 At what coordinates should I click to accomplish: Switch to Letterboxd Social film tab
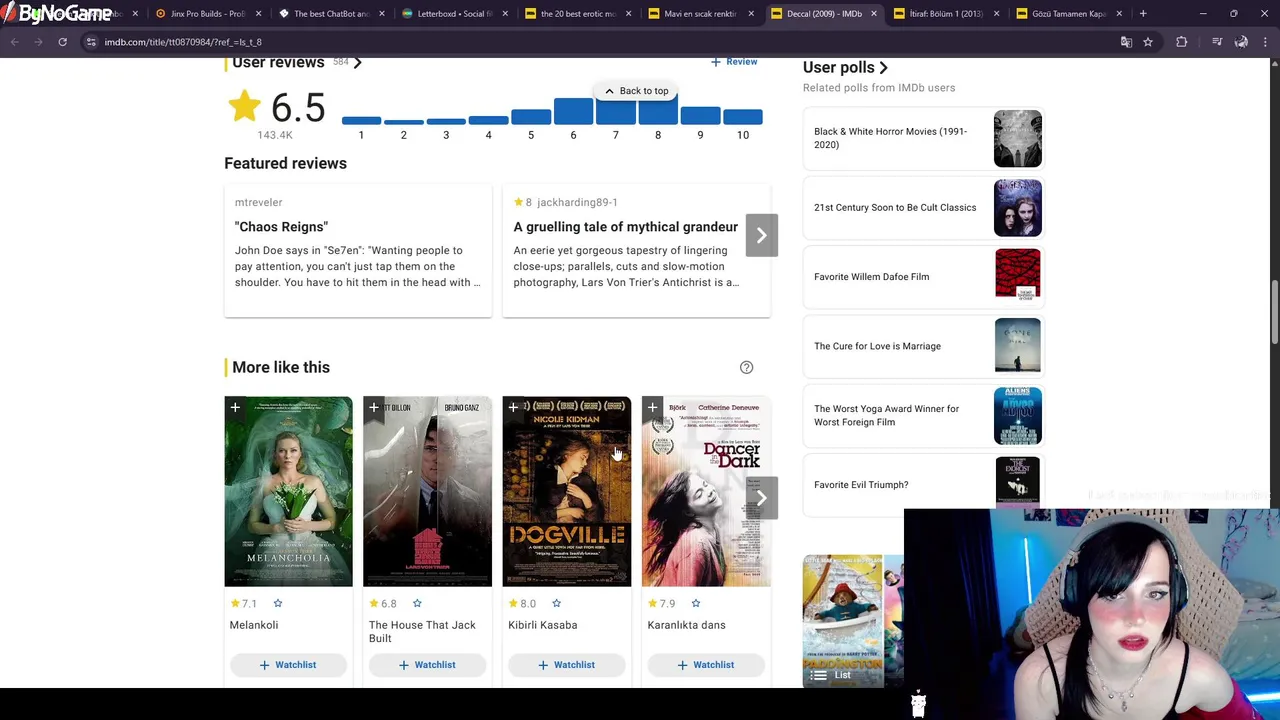tap(446, 14)
